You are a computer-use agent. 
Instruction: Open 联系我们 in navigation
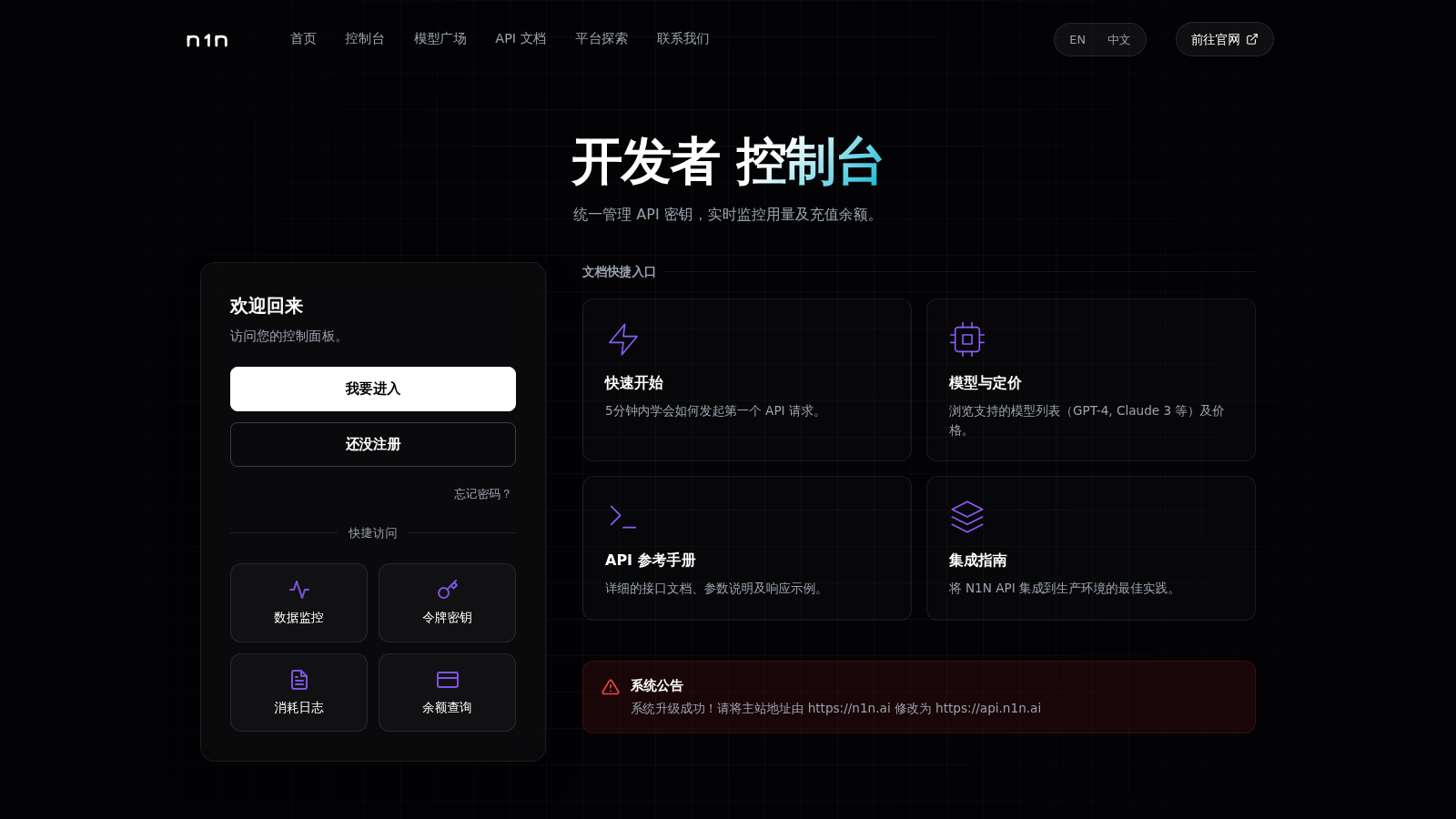(683, 38)
